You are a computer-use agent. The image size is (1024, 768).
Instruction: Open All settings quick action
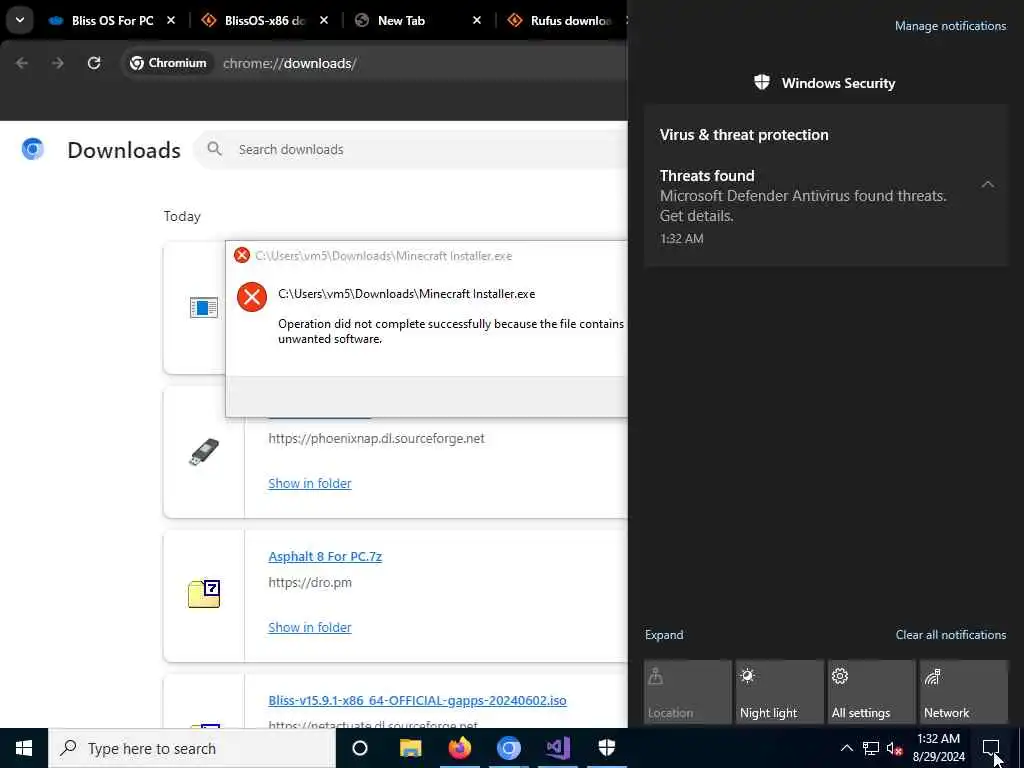[872, 692]
